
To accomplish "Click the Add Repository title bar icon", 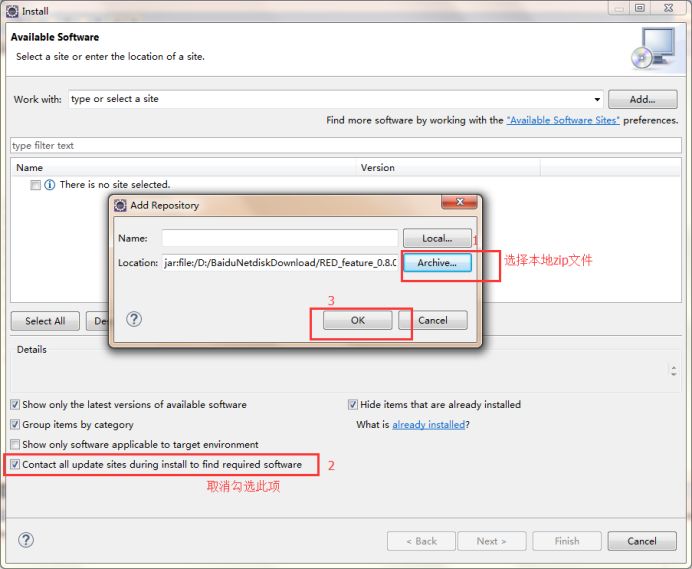I will tap(120, 205).
